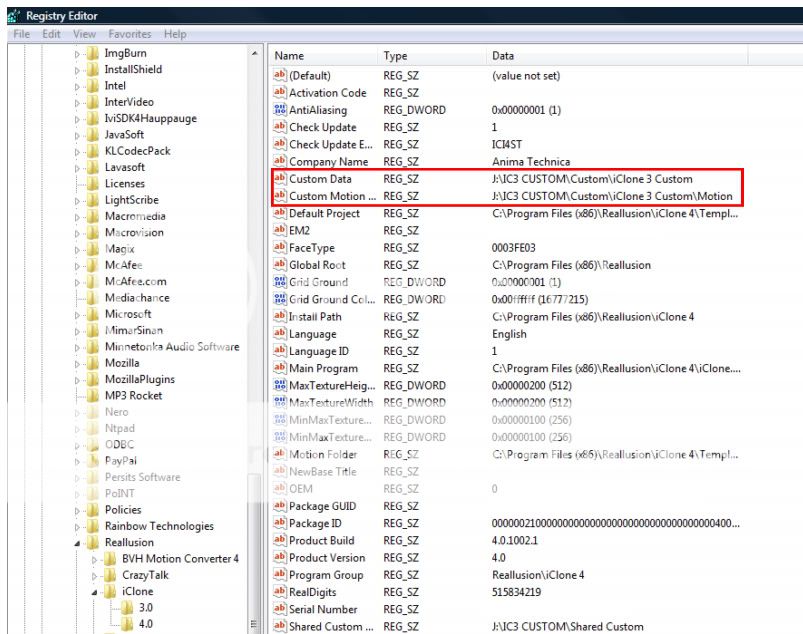Open the Favorites menu
The height and width of the screenshot is (634, 803).
(x=129, y=34)
